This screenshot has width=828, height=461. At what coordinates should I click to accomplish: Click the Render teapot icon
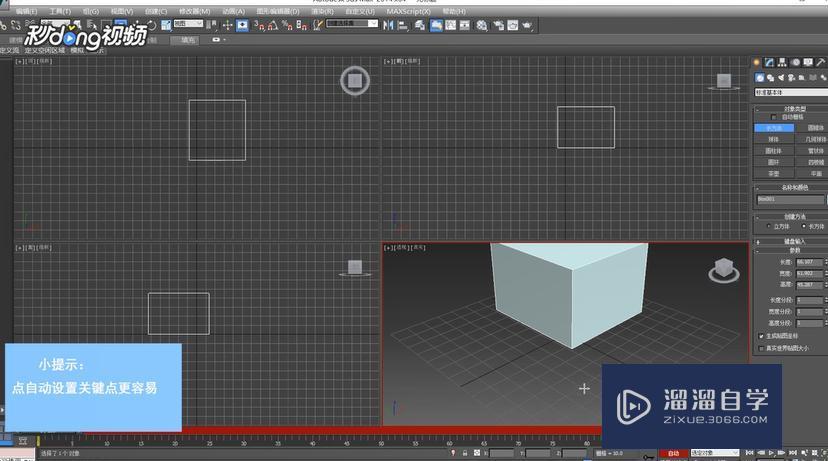pyautogui.click(x=527, y=25)
